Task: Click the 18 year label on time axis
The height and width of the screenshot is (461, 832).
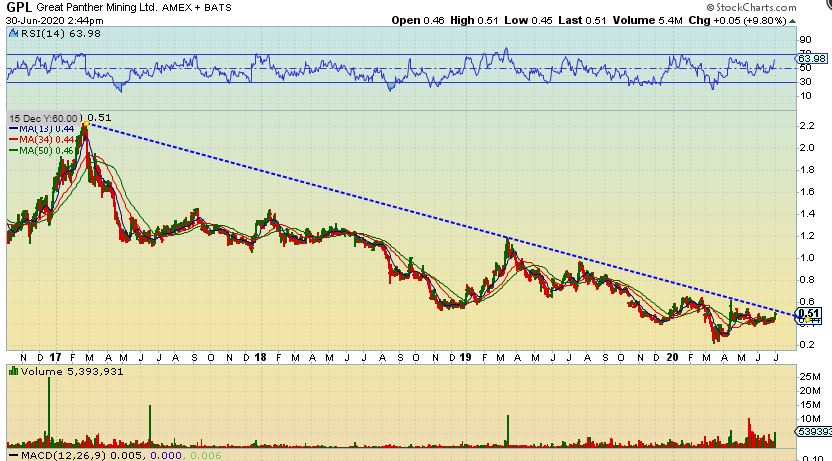Action: coord(260,358)
